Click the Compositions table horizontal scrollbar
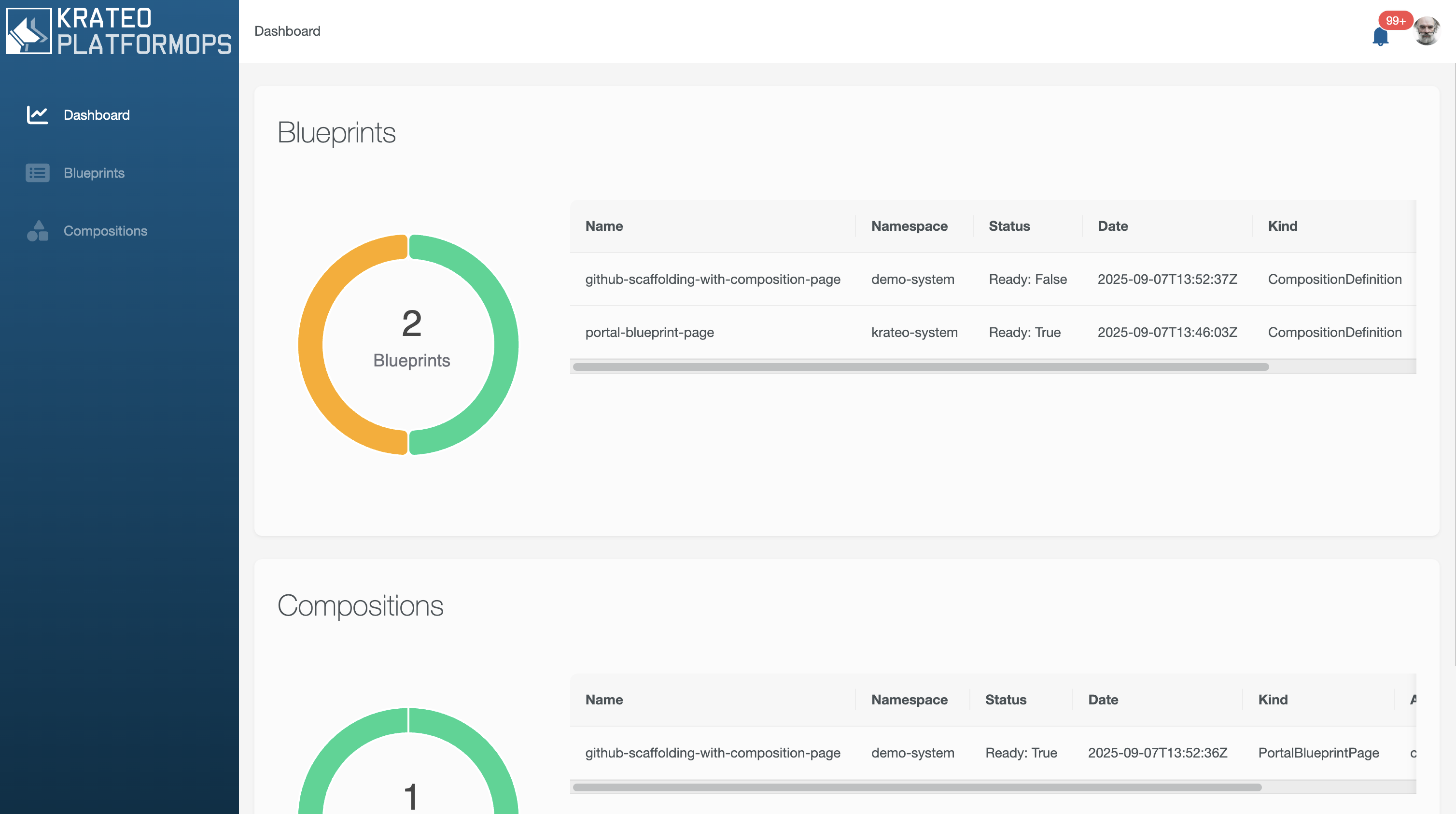The width and height of the screenshot is (1456, 814). click(917, 787)
